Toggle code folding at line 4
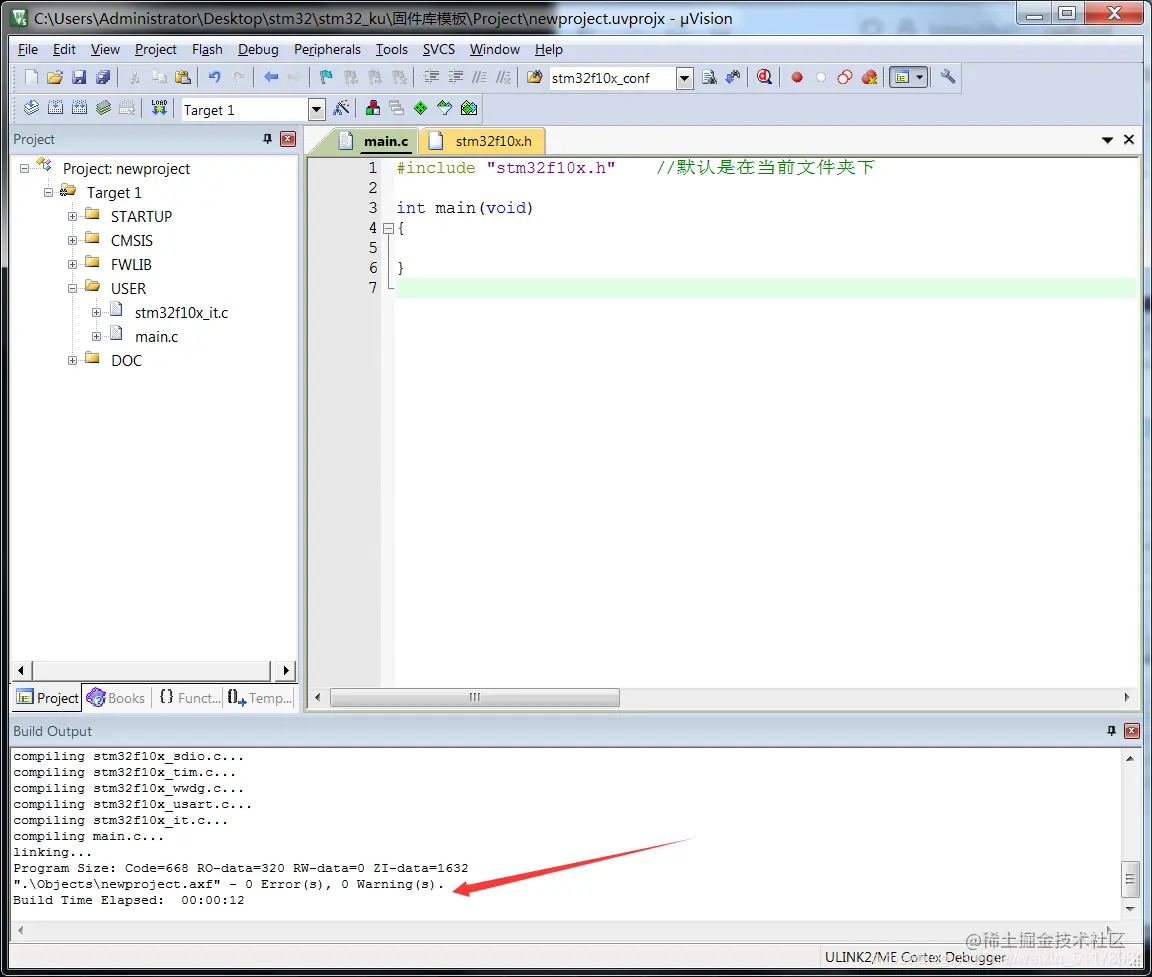The height and width of the screenshot is (977, 1152). point(389,228)
